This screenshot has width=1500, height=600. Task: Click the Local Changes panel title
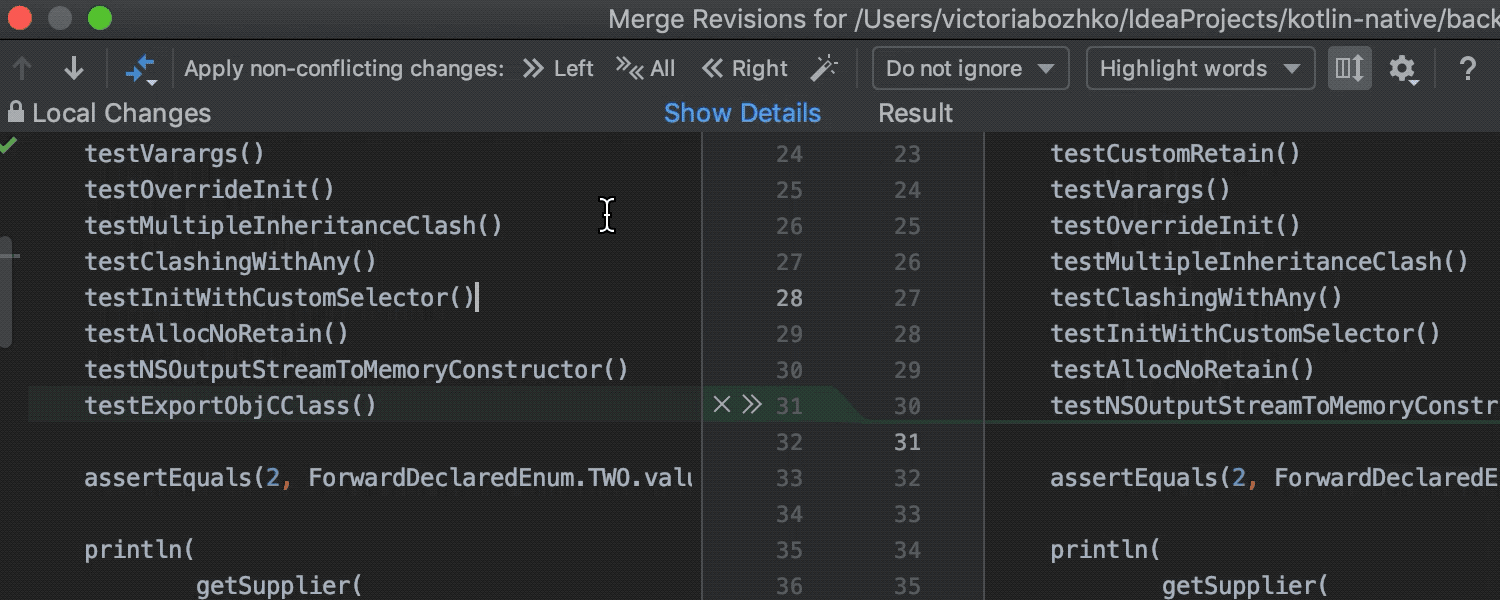point(120,113)
